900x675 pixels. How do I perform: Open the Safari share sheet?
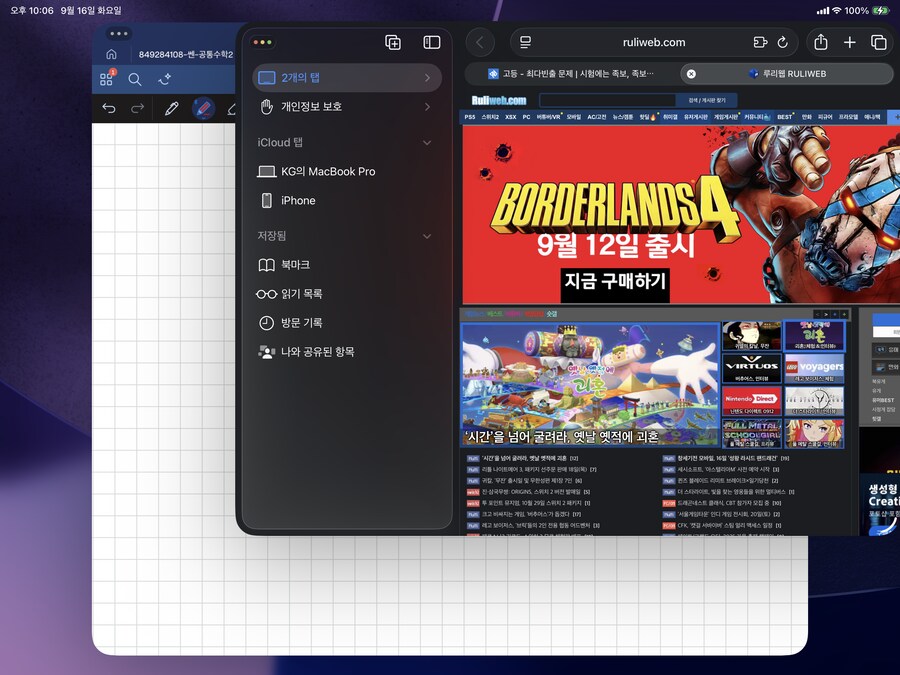[x=821, y=42]
